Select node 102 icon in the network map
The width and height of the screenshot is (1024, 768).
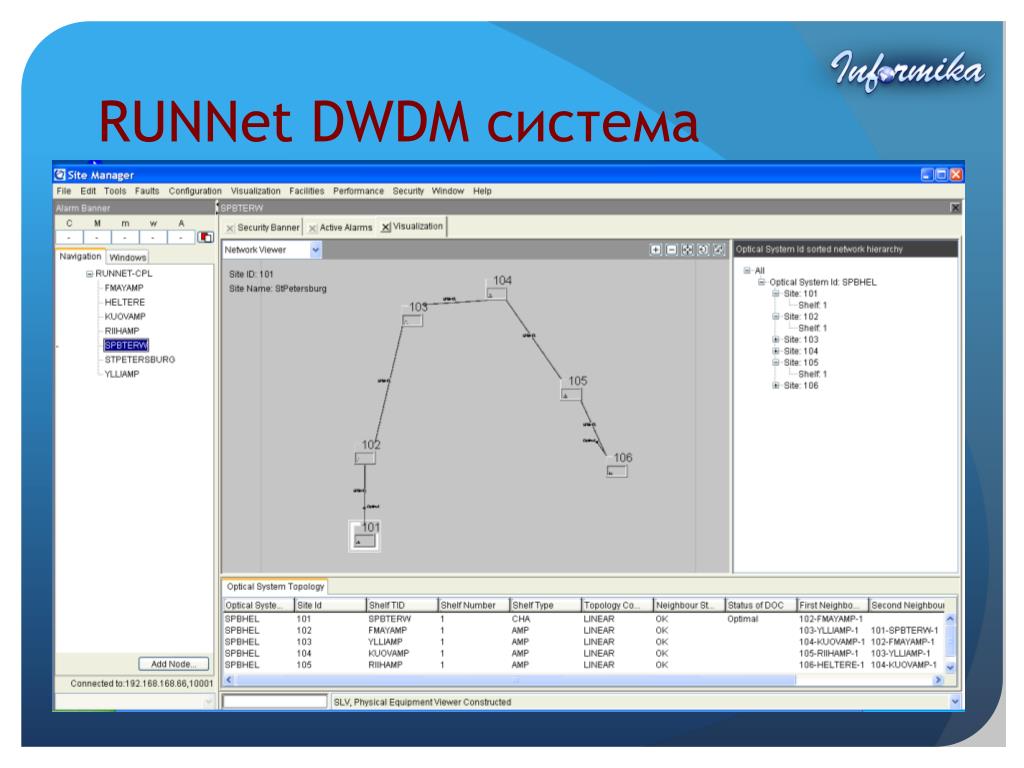coord(365,458)
